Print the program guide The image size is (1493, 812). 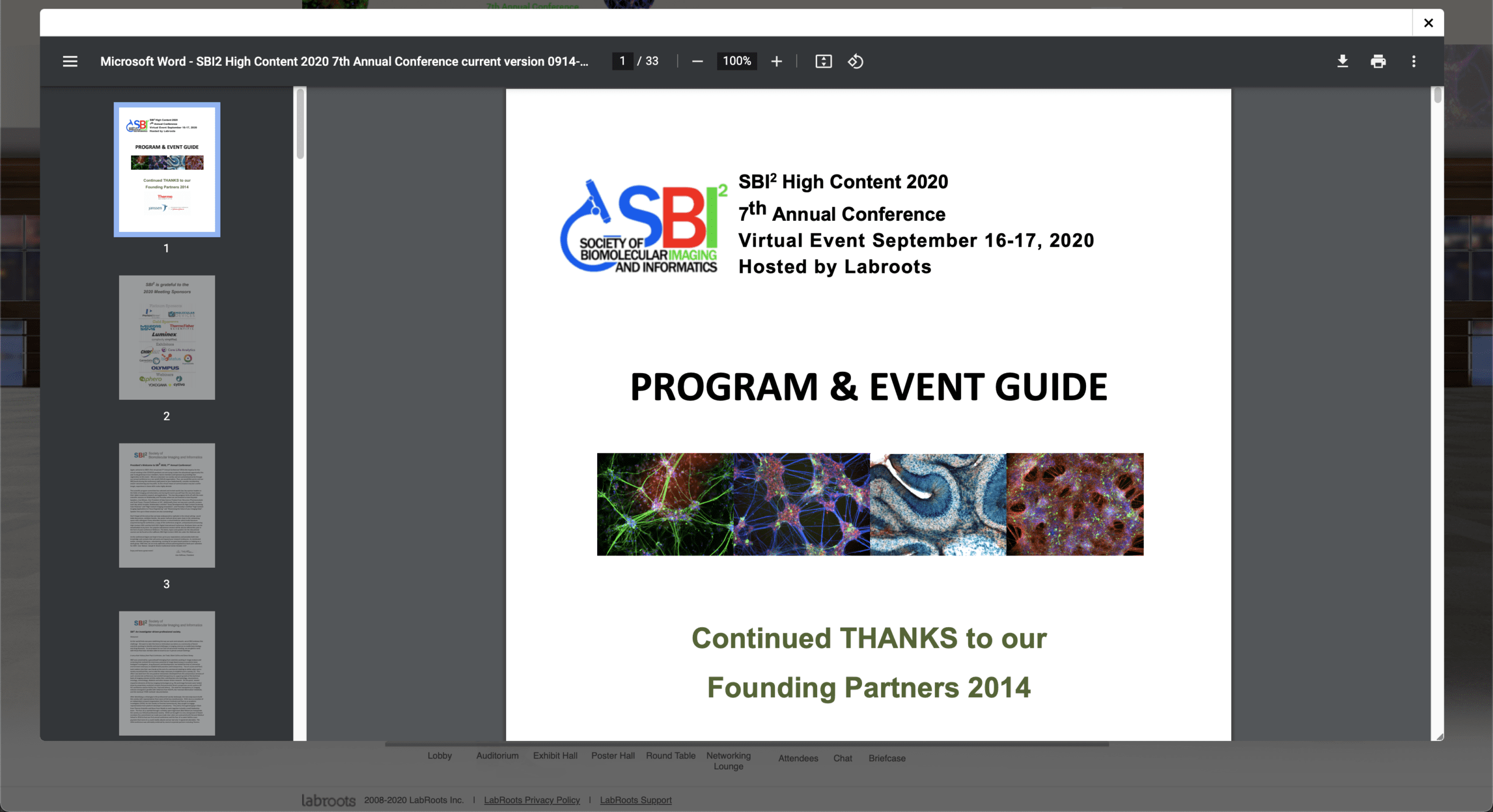point(1378,61)
